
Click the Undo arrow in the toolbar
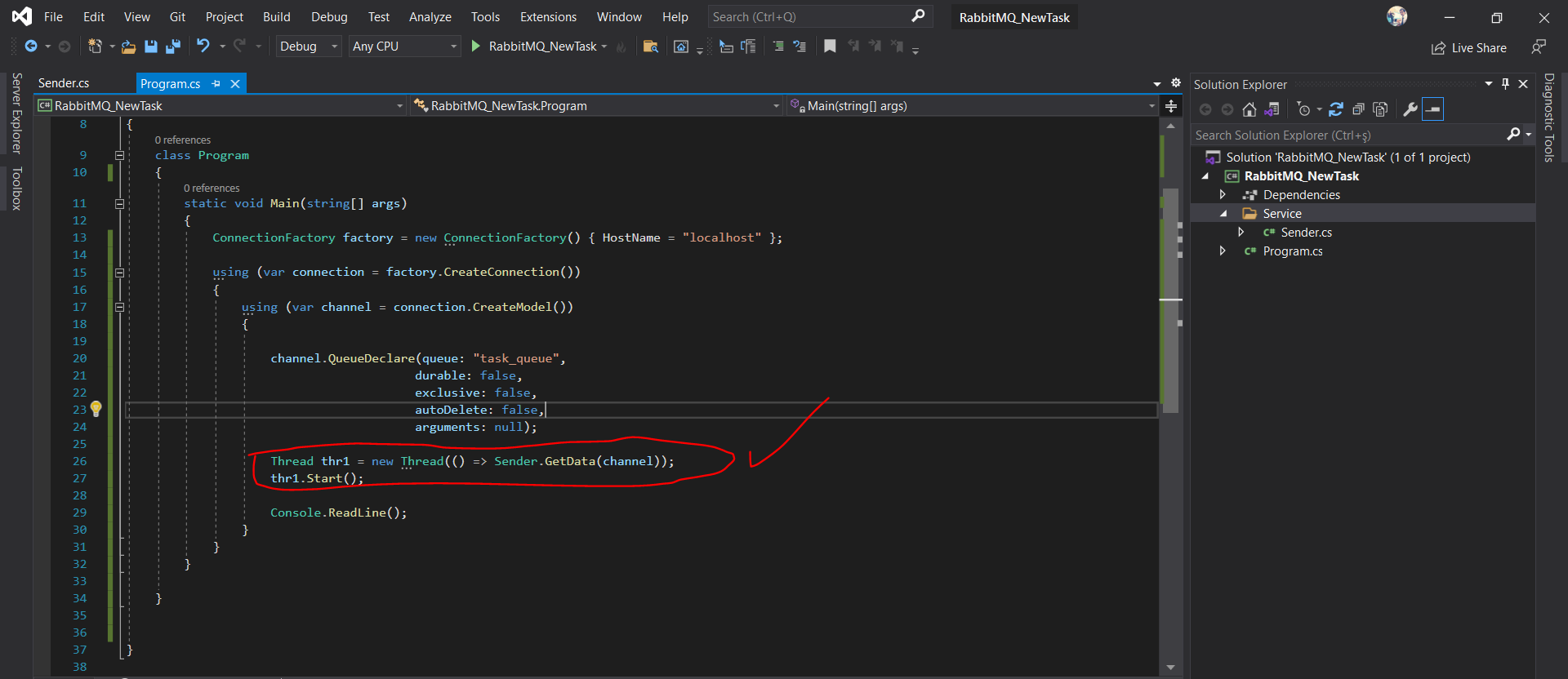[203, 47]
